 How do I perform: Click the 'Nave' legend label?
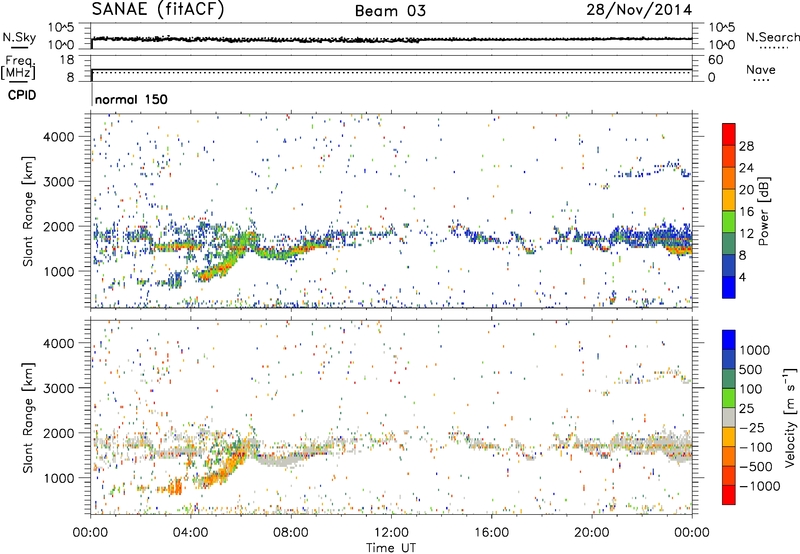760,69
